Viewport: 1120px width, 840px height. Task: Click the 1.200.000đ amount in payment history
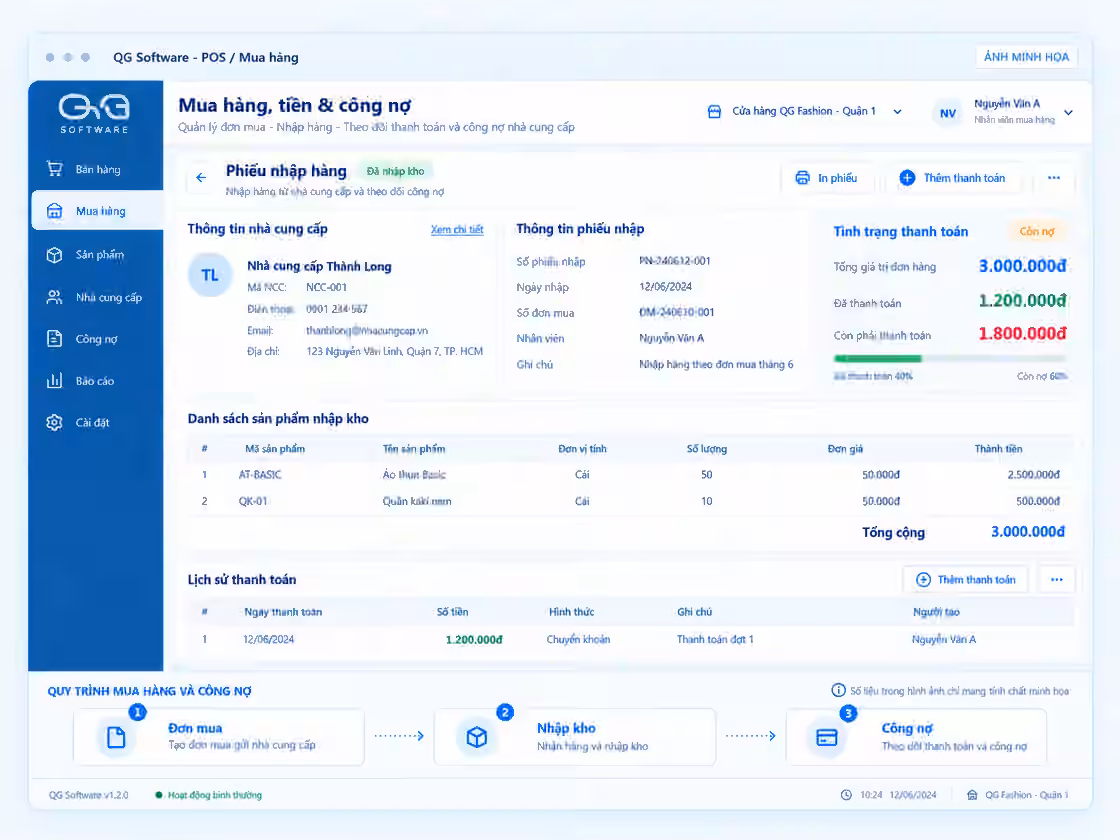(474, 639)
